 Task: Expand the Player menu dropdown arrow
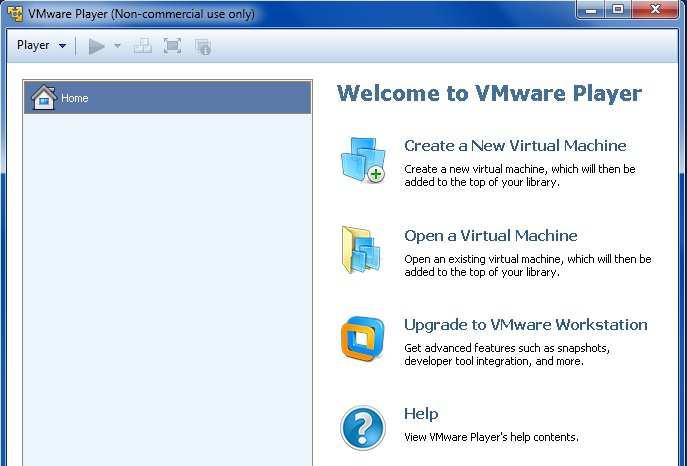(62, 46)
